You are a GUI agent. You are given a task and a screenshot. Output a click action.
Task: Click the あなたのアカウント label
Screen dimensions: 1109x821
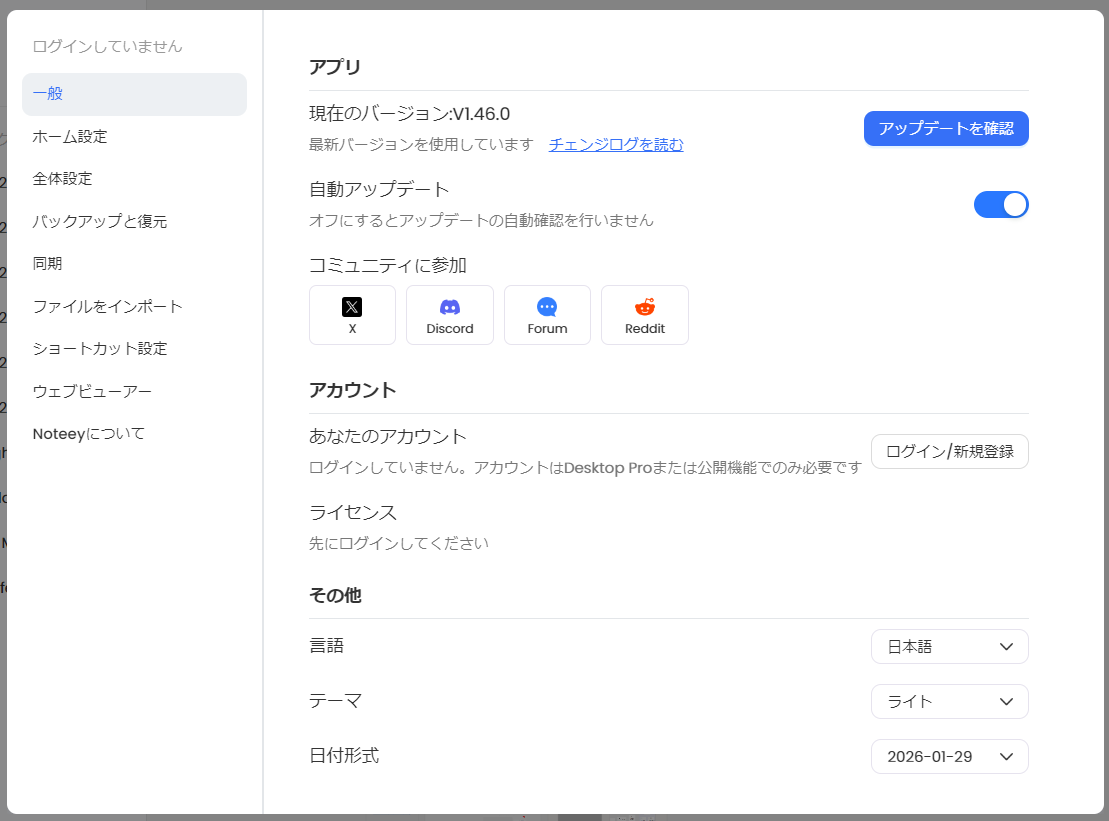coord(388,436)
